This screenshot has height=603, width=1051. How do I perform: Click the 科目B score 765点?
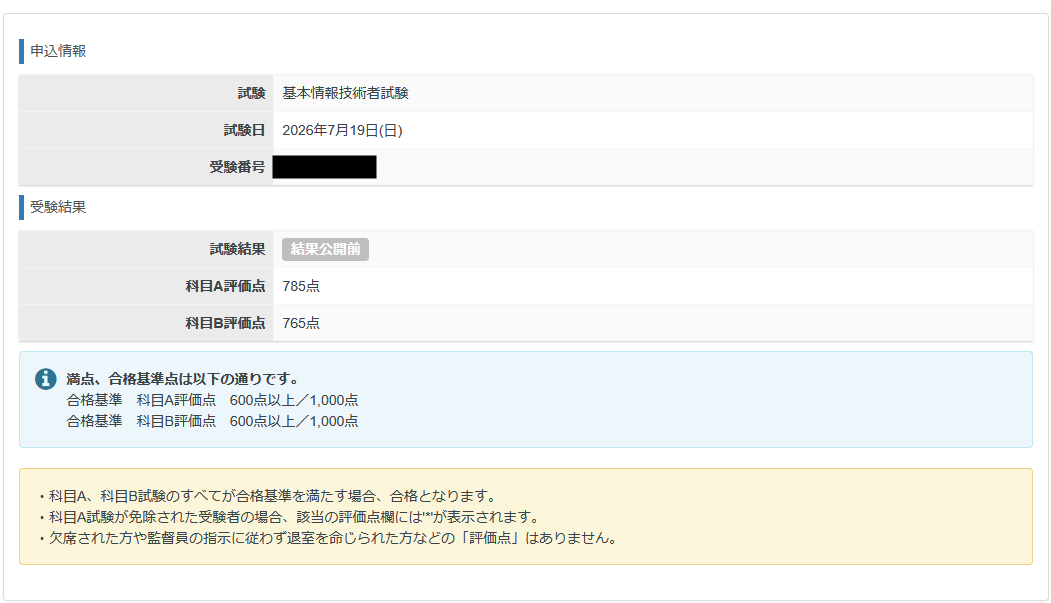(x=301, y=323)
